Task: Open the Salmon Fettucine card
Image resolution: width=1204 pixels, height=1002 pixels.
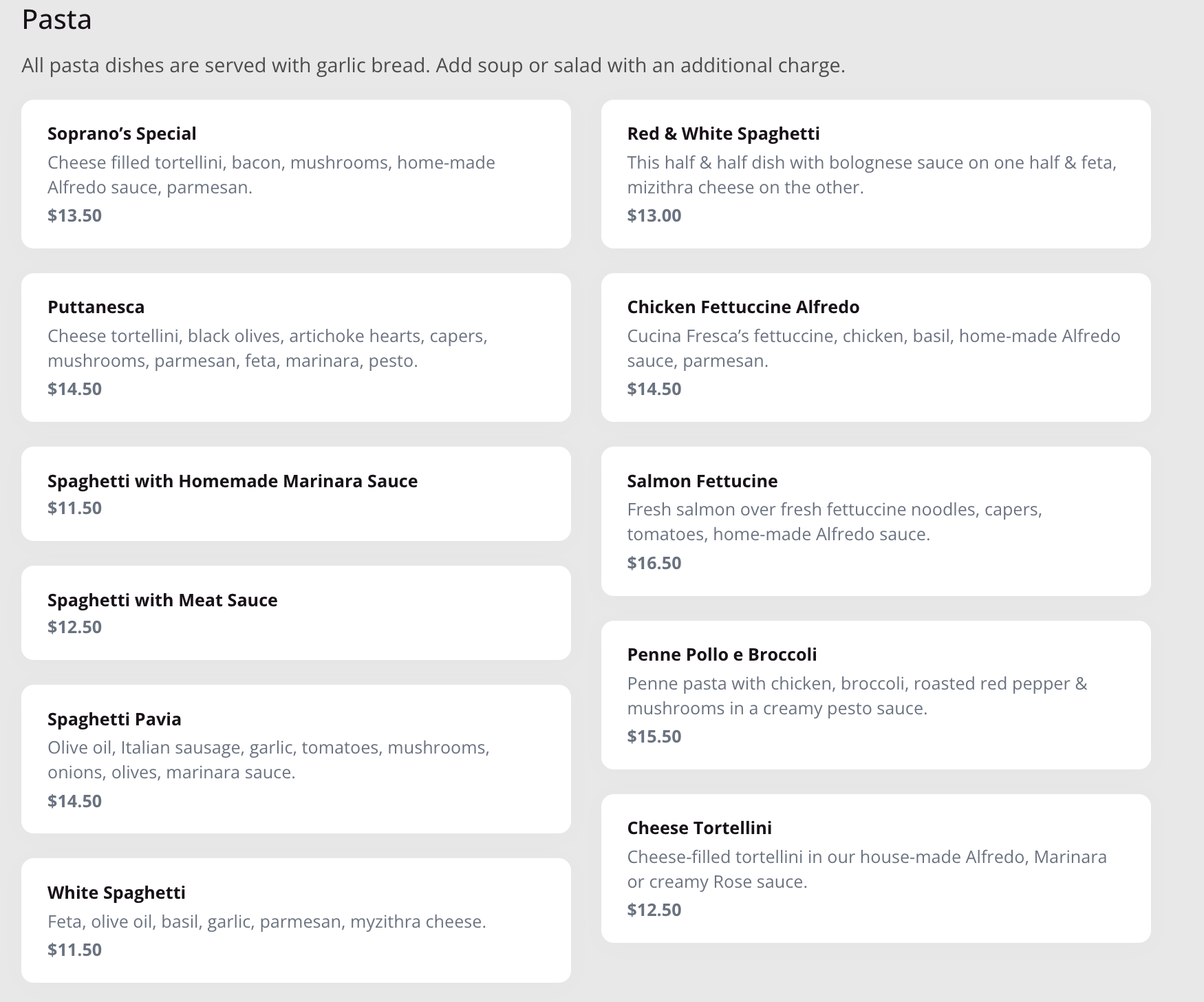Action: pos(875,521)
